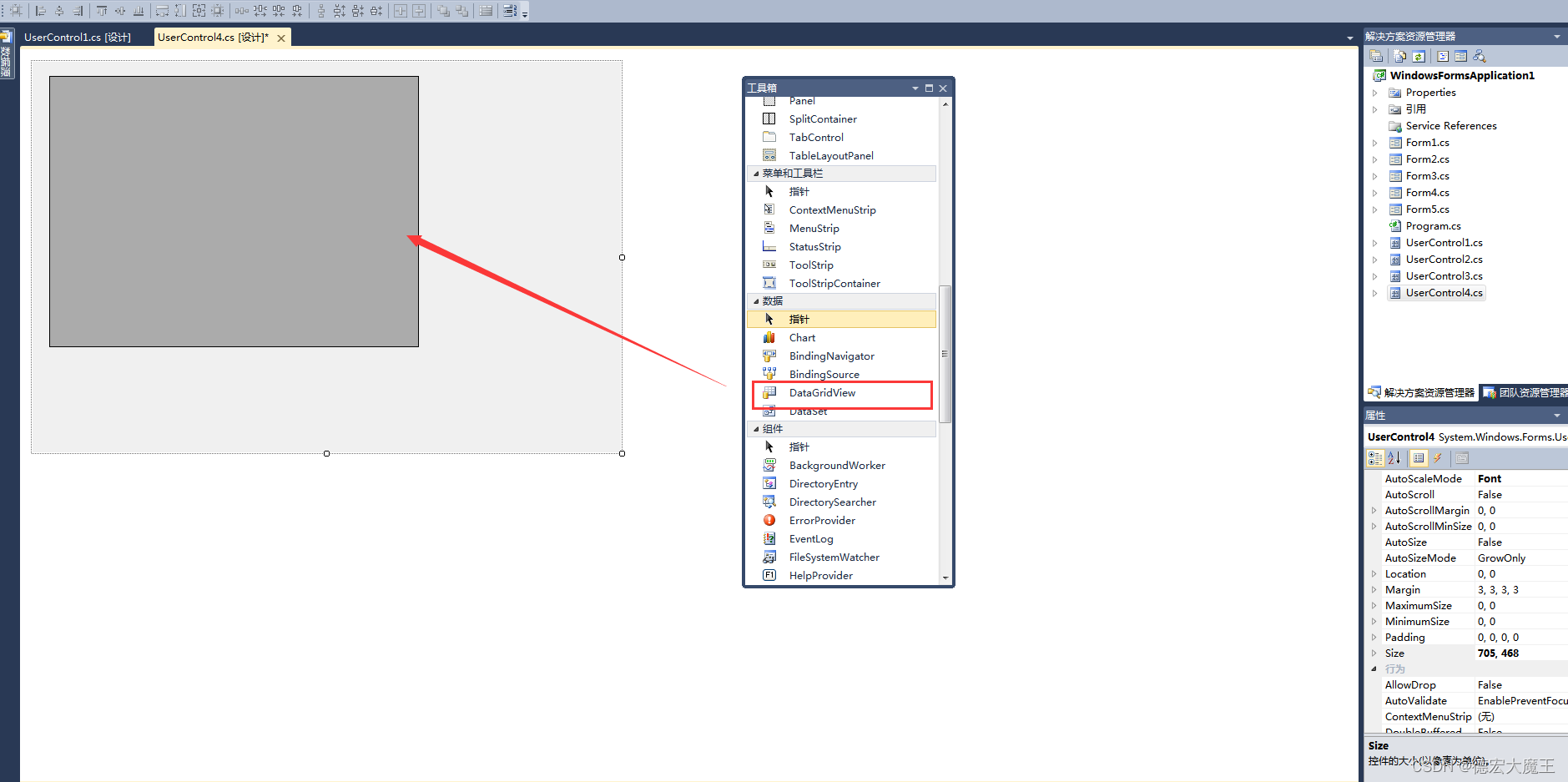1568x782 pixels.
Task: Click the Size value 705, 468
Action: pos(1498,653)
